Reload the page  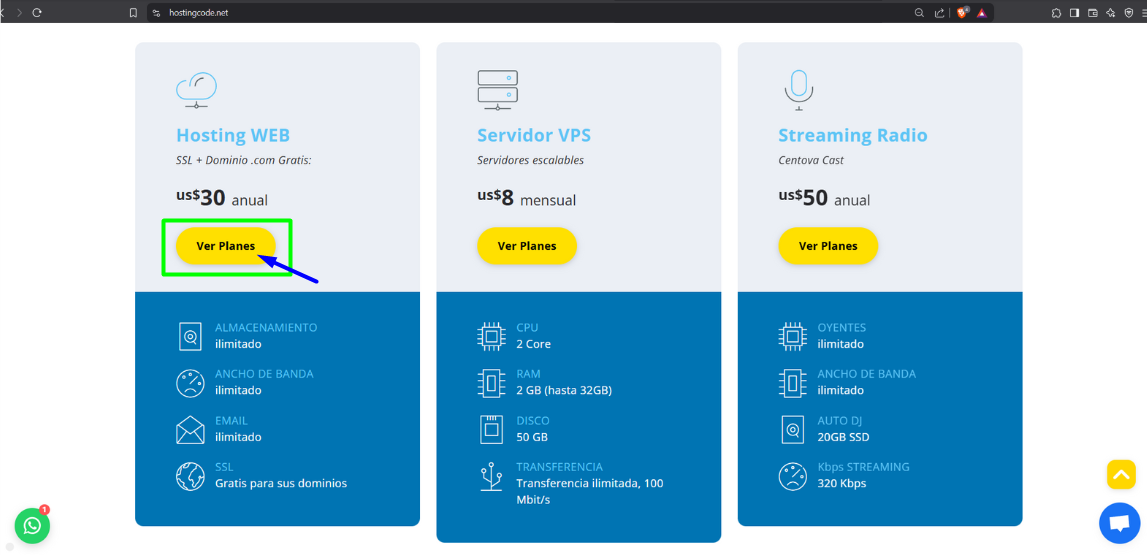point(37,13)
